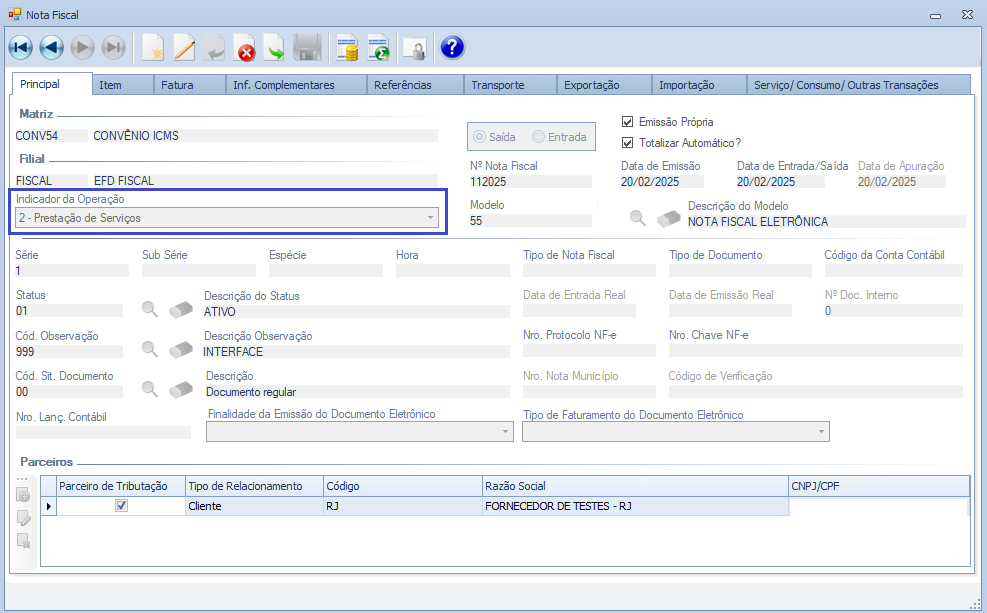Open Tipo de Faturamento do Documento dropdown
Screen dimensions: 987x613
(x=821, y=431)
